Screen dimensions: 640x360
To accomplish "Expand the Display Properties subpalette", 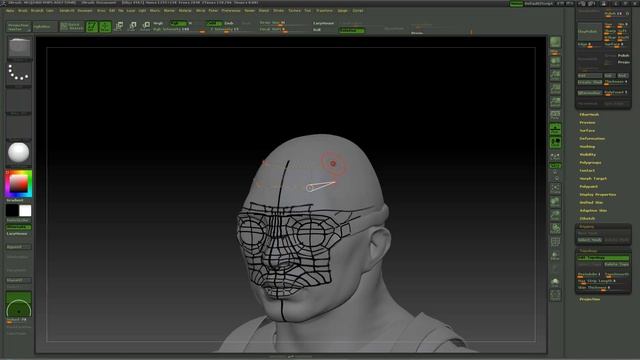I will pyautogui.click(x=598, y=195).
